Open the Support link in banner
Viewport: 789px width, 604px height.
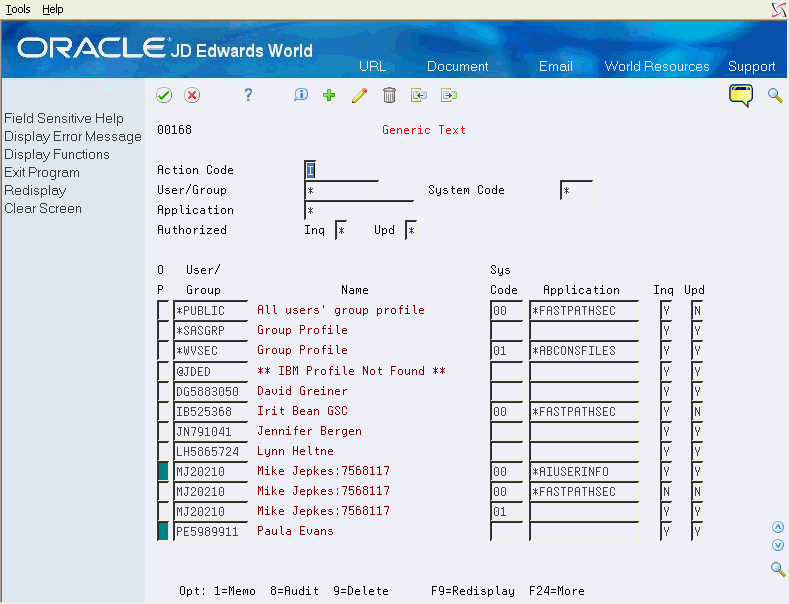click(x=751, y=66)
